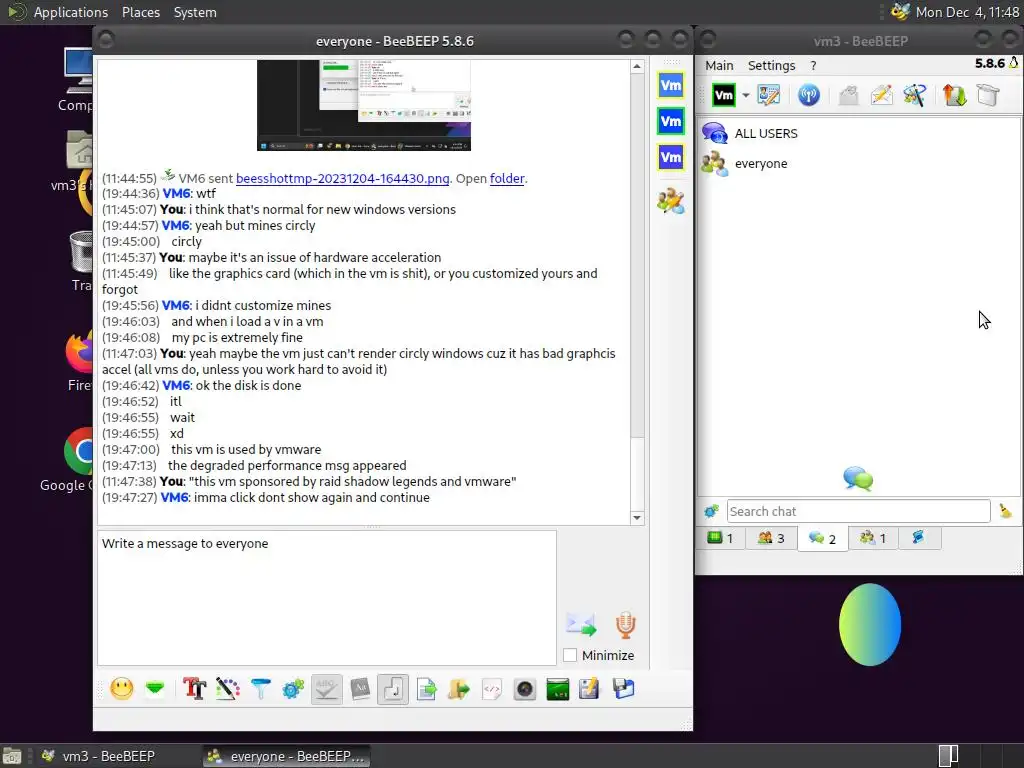Open the Places menu in top panel
This screenshot has height=768, width=1024.
(140, 12)
